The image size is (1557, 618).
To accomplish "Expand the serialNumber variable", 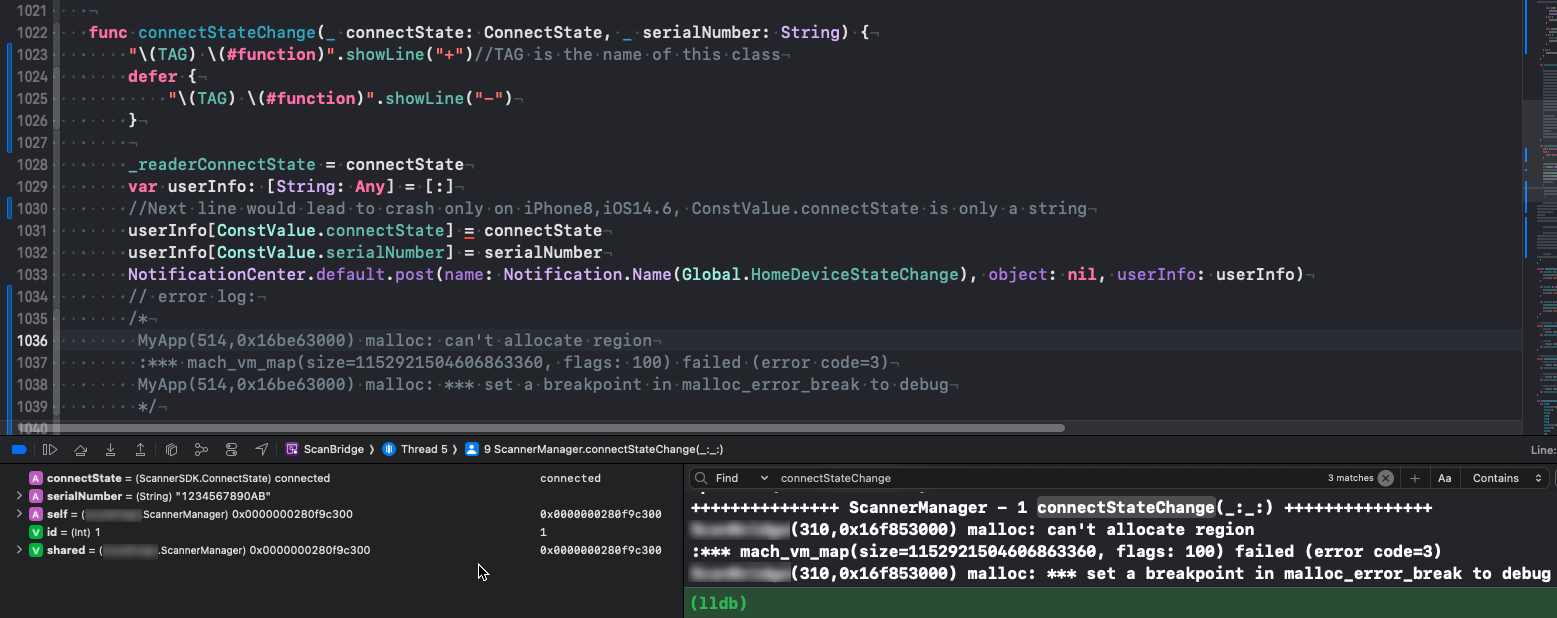I will click(19, 496).
